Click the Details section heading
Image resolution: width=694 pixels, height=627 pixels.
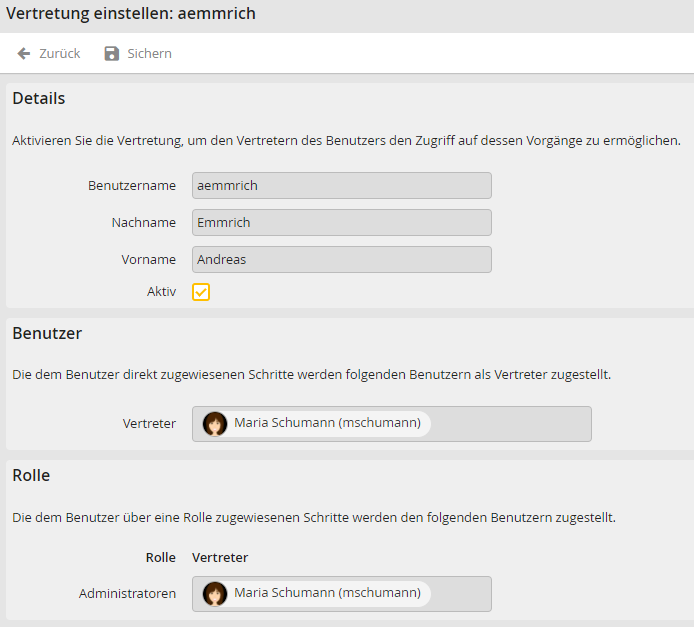click(39, 99)
